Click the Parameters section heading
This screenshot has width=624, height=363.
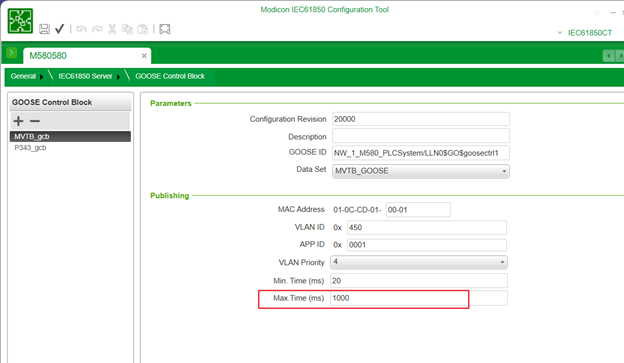171,103
